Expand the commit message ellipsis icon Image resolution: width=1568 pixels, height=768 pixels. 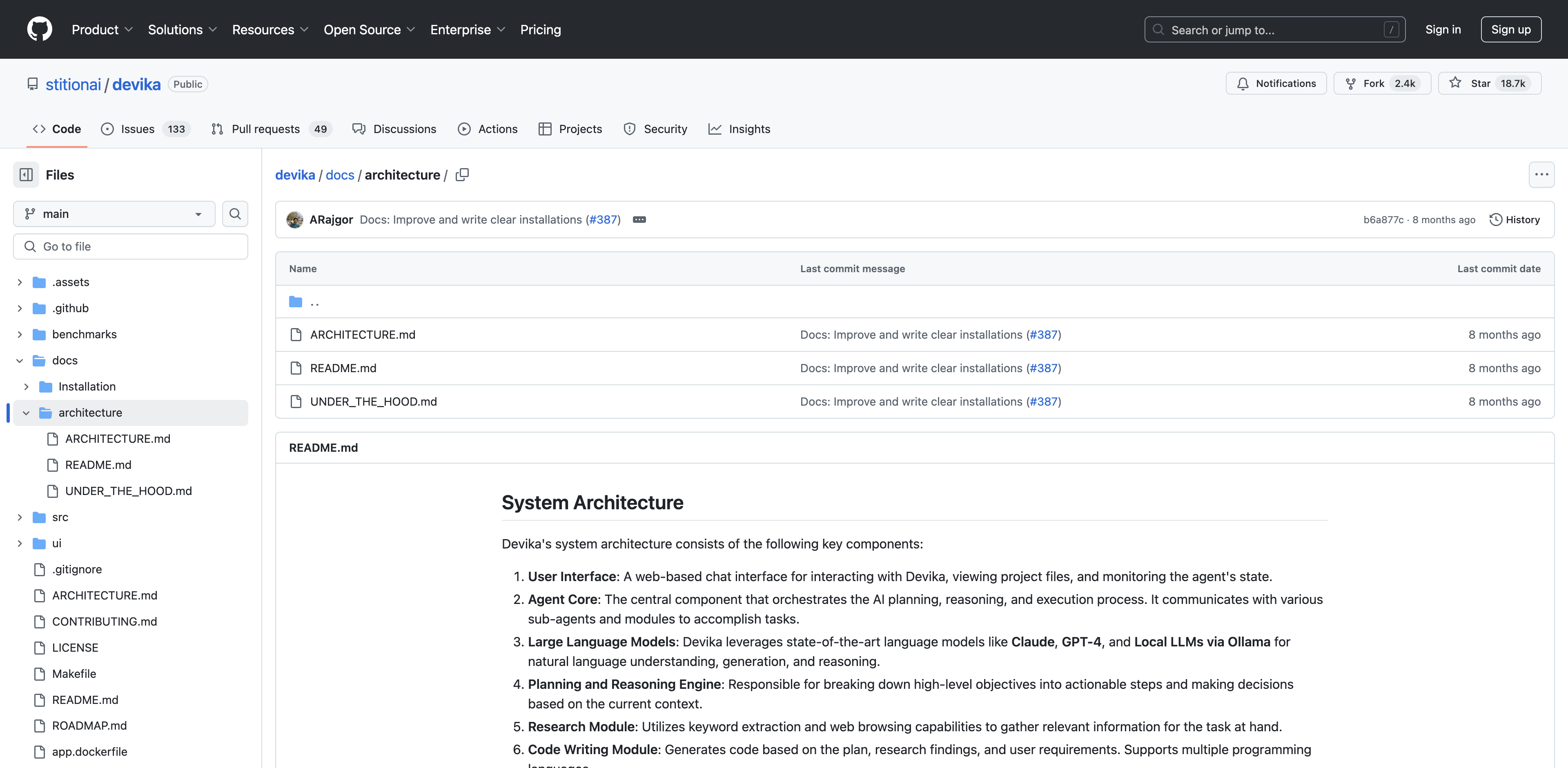click(639, 220)
